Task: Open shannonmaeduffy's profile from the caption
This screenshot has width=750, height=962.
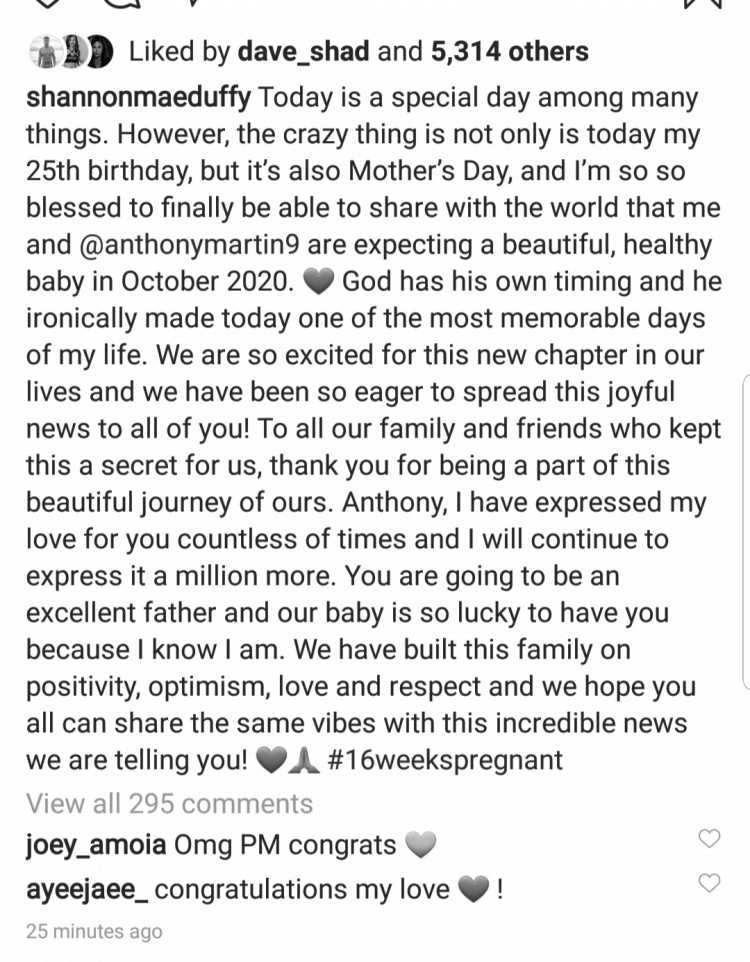Action: pos(138,98)
